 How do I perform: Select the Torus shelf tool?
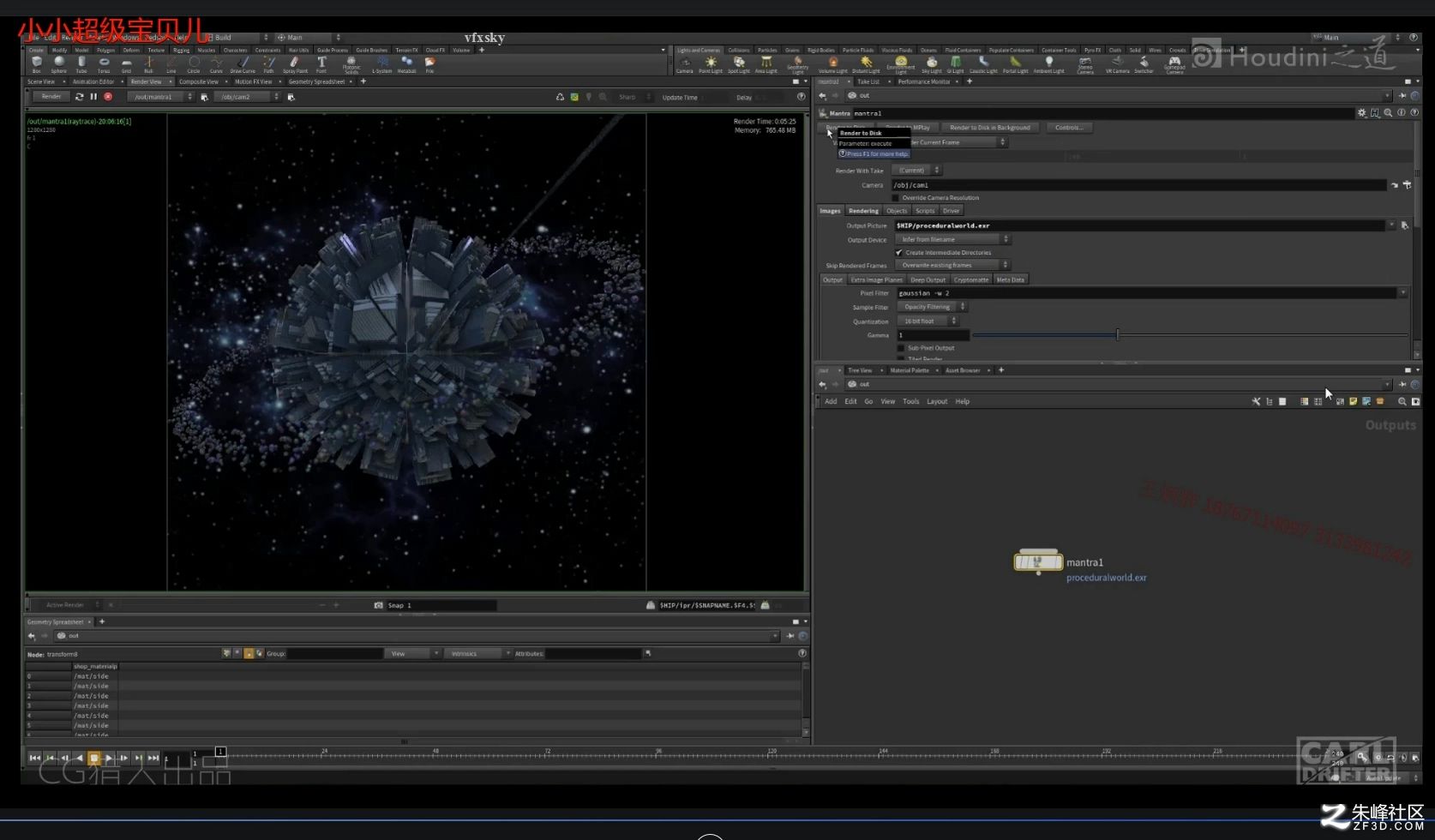click(104, 64)
